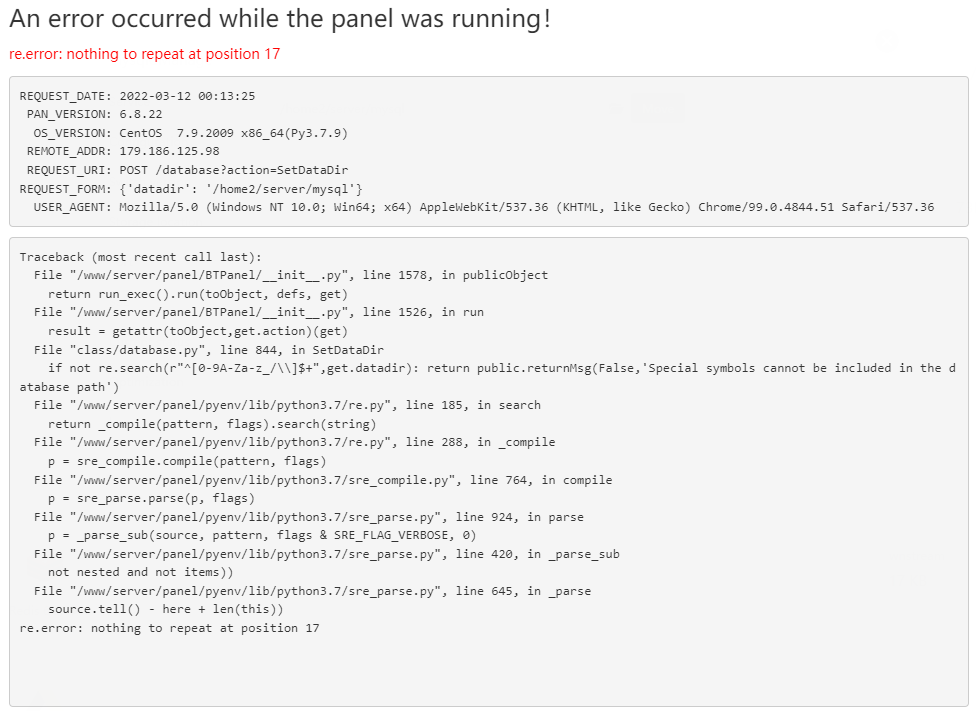Click the REQUEST_FORM datadir line
976x711 pixels.
coord(191,188)
